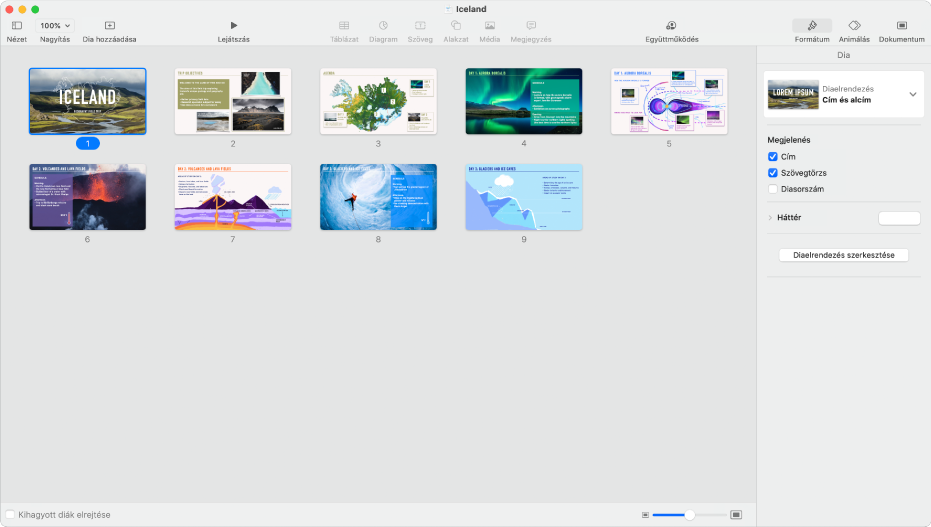Select slide 7 volcano cross-section thumbnail
Image resolution: width=931 pixels, height=527 pixels.
click(x=233, y=197)
